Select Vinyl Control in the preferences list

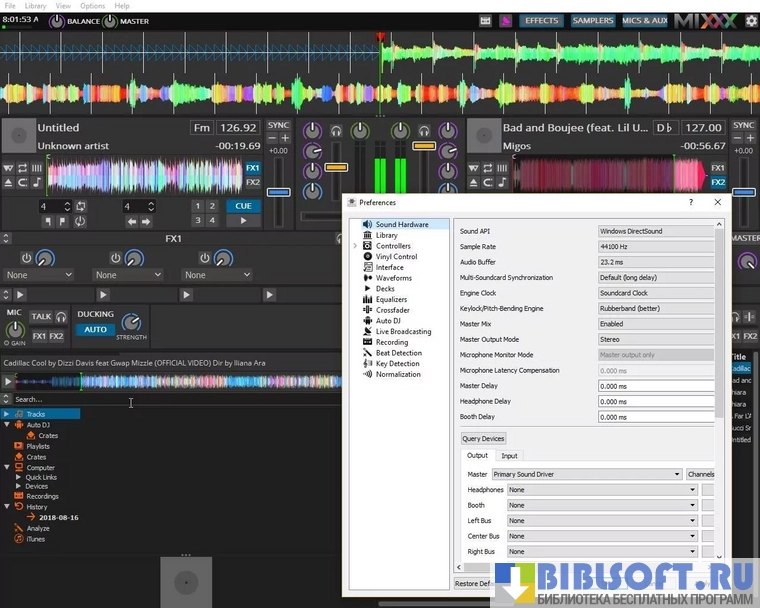click(396, 257)
